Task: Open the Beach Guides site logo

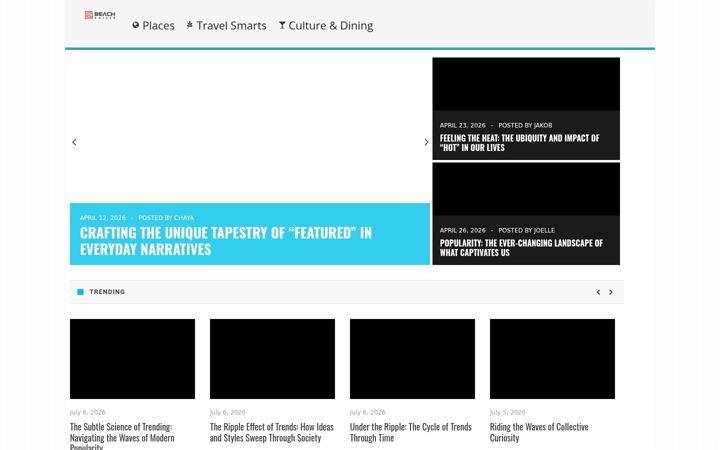Action: tap(100, 15)
